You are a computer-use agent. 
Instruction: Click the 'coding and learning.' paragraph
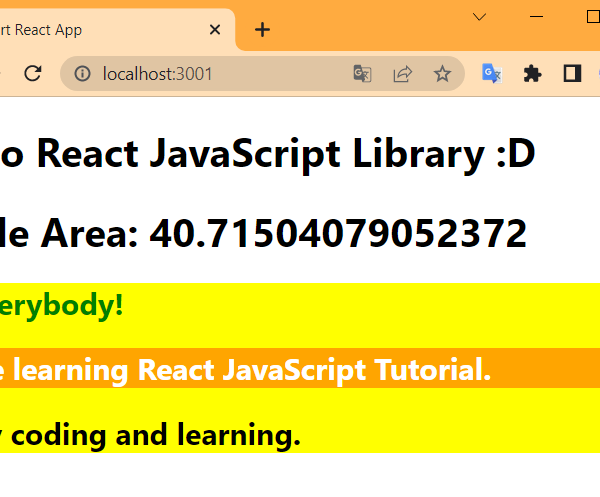click(x=150, y=435)
